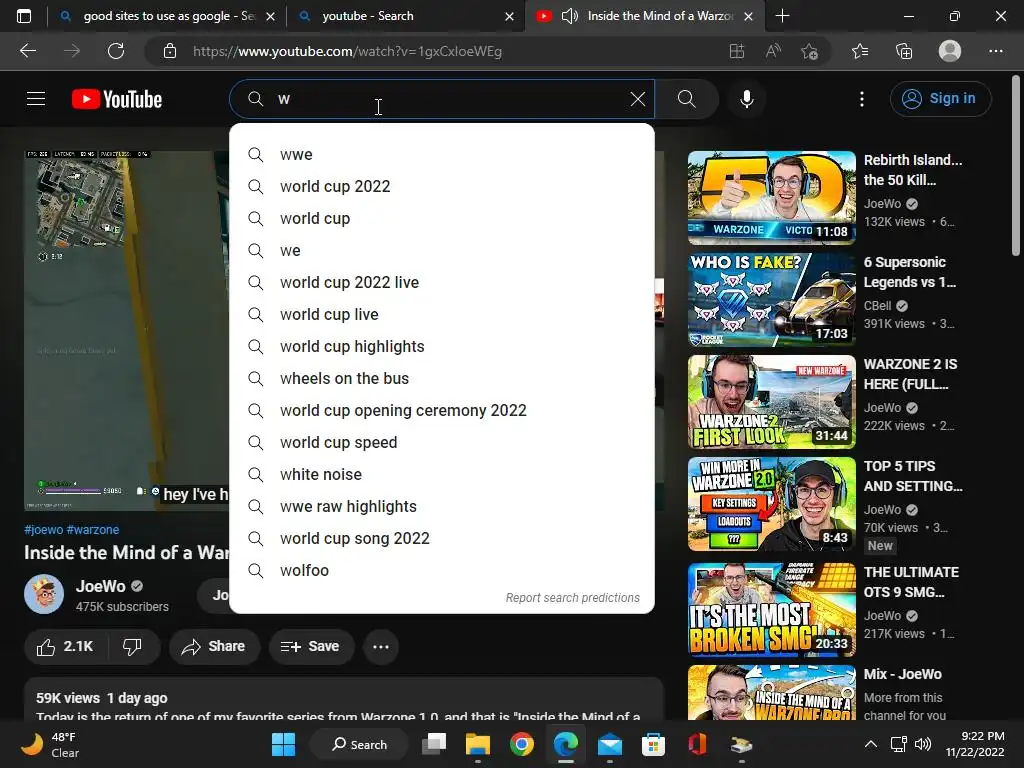Like the video with thumbs up
The height and width of the screenshot is (768, 1024).
[x=65, y=647]
